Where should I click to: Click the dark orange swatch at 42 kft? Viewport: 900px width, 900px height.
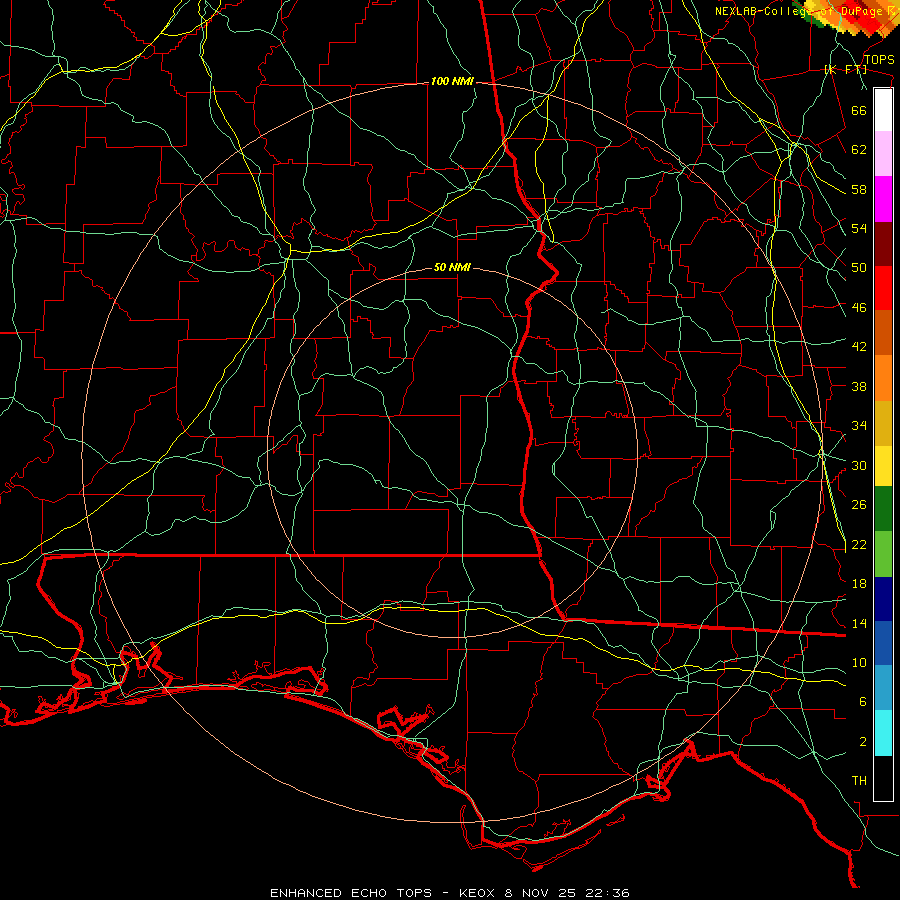(883, 332)
